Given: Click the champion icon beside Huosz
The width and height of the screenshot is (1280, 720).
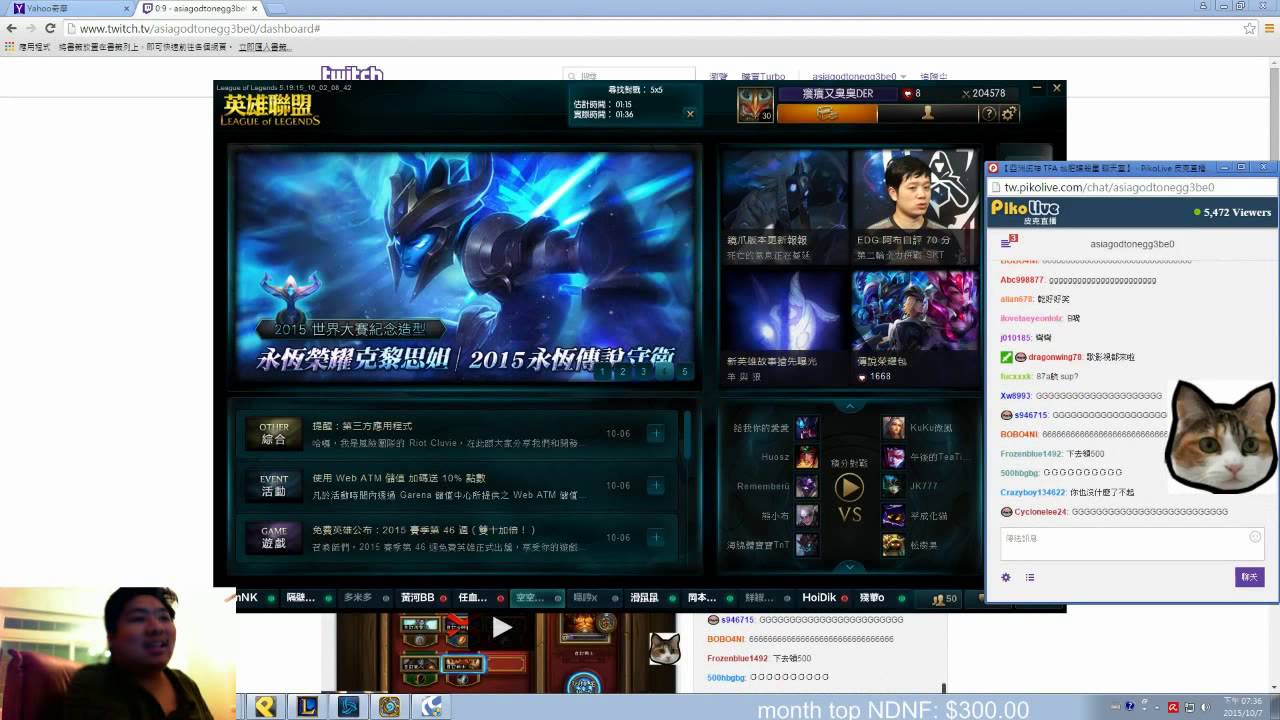Looking at the screenshot, I should [806, 457].
